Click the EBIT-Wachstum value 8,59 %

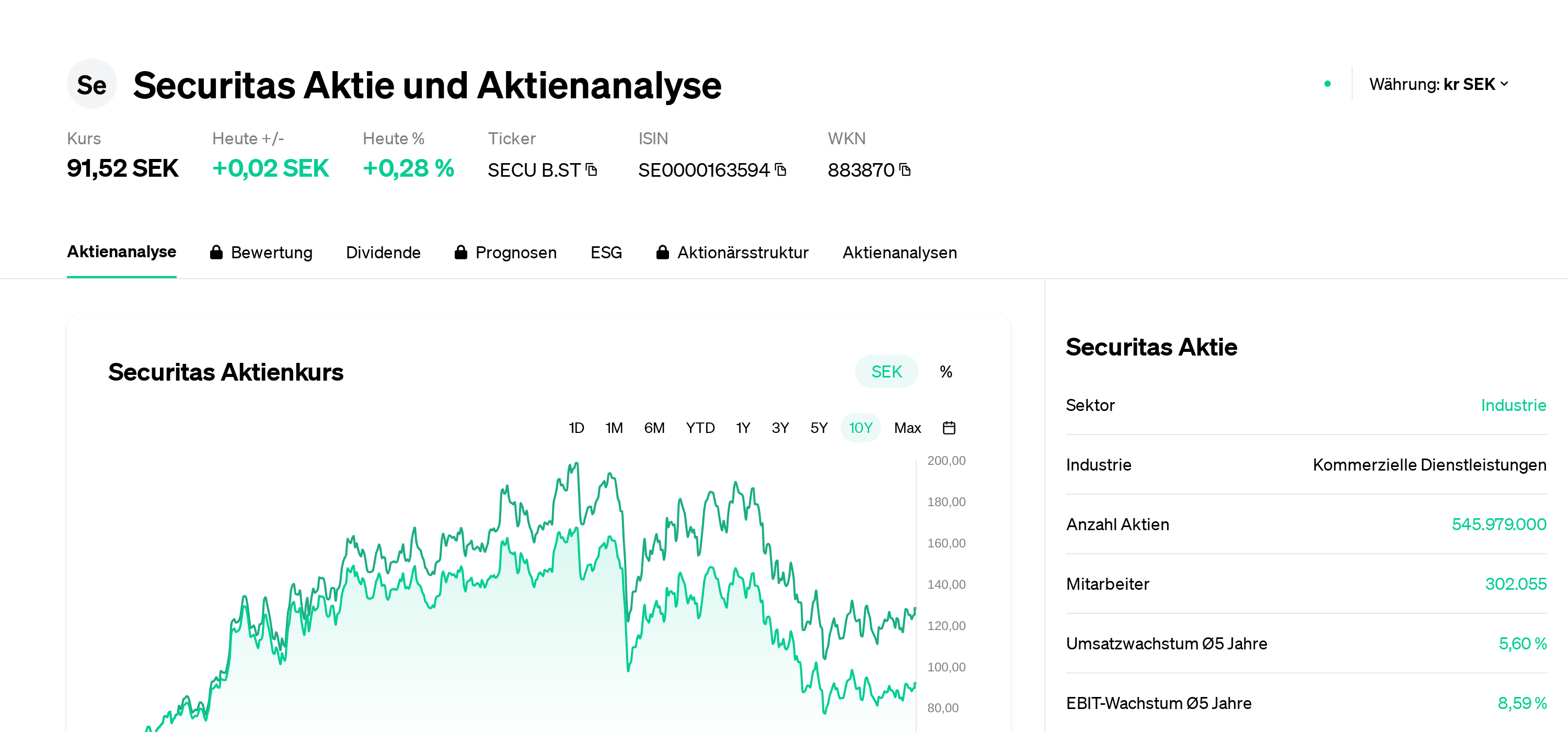tap(1521, 703)
